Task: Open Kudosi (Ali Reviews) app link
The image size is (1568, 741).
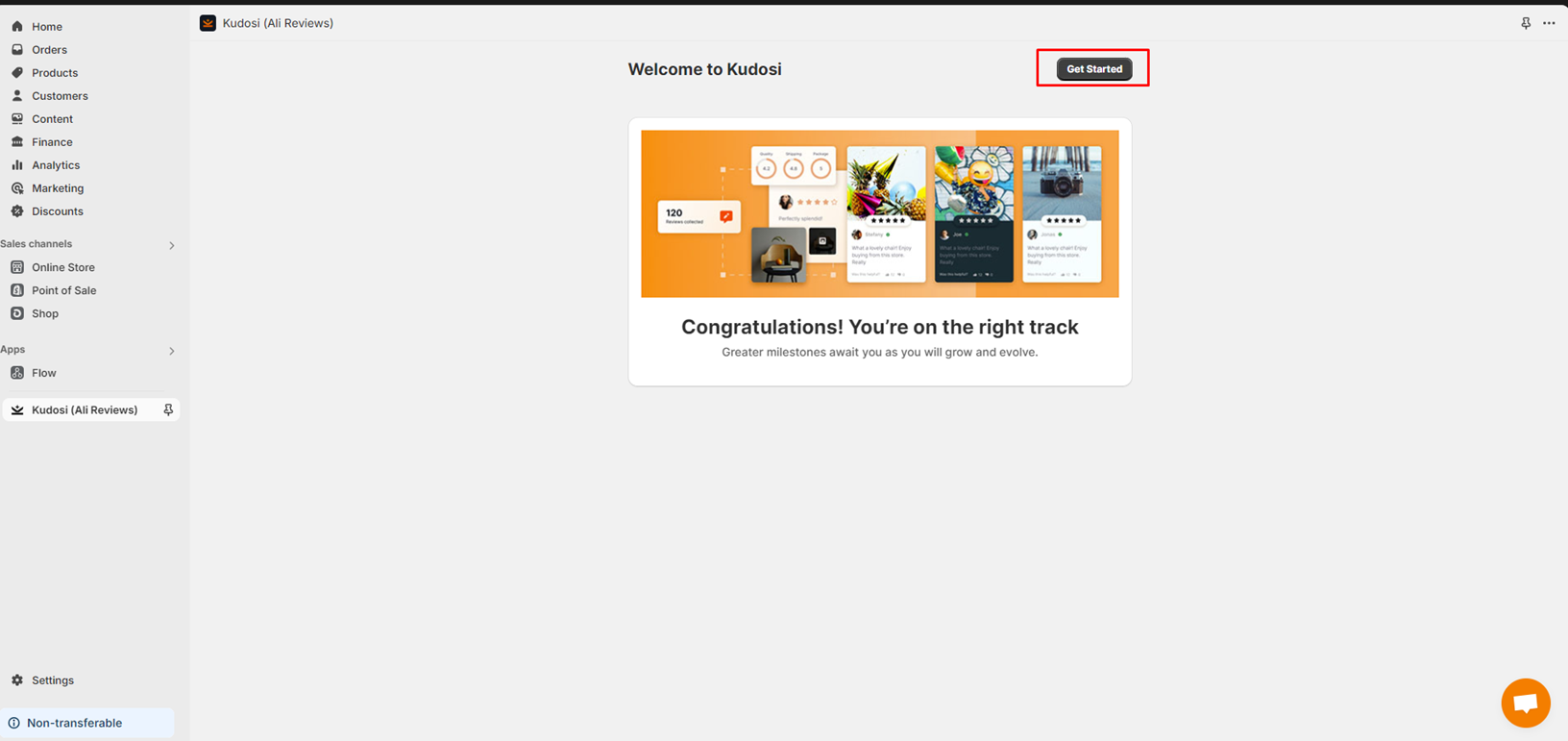Action: click(85, 409)
